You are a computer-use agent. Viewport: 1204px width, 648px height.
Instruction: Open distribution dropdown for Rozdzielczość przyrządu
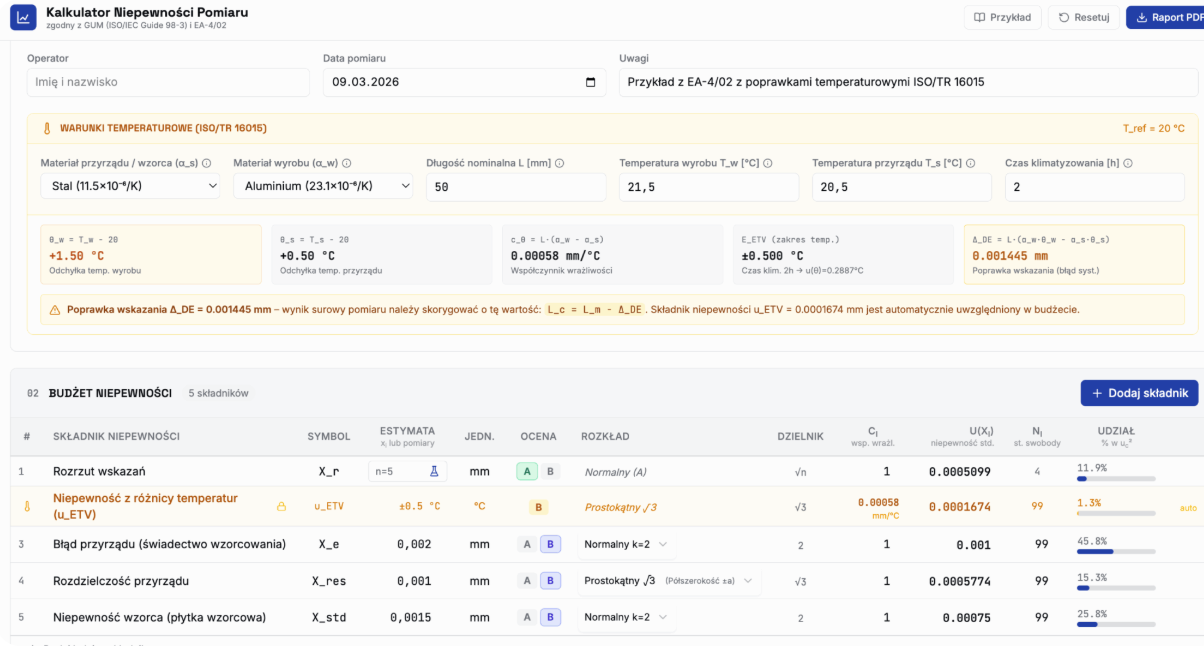669,581
